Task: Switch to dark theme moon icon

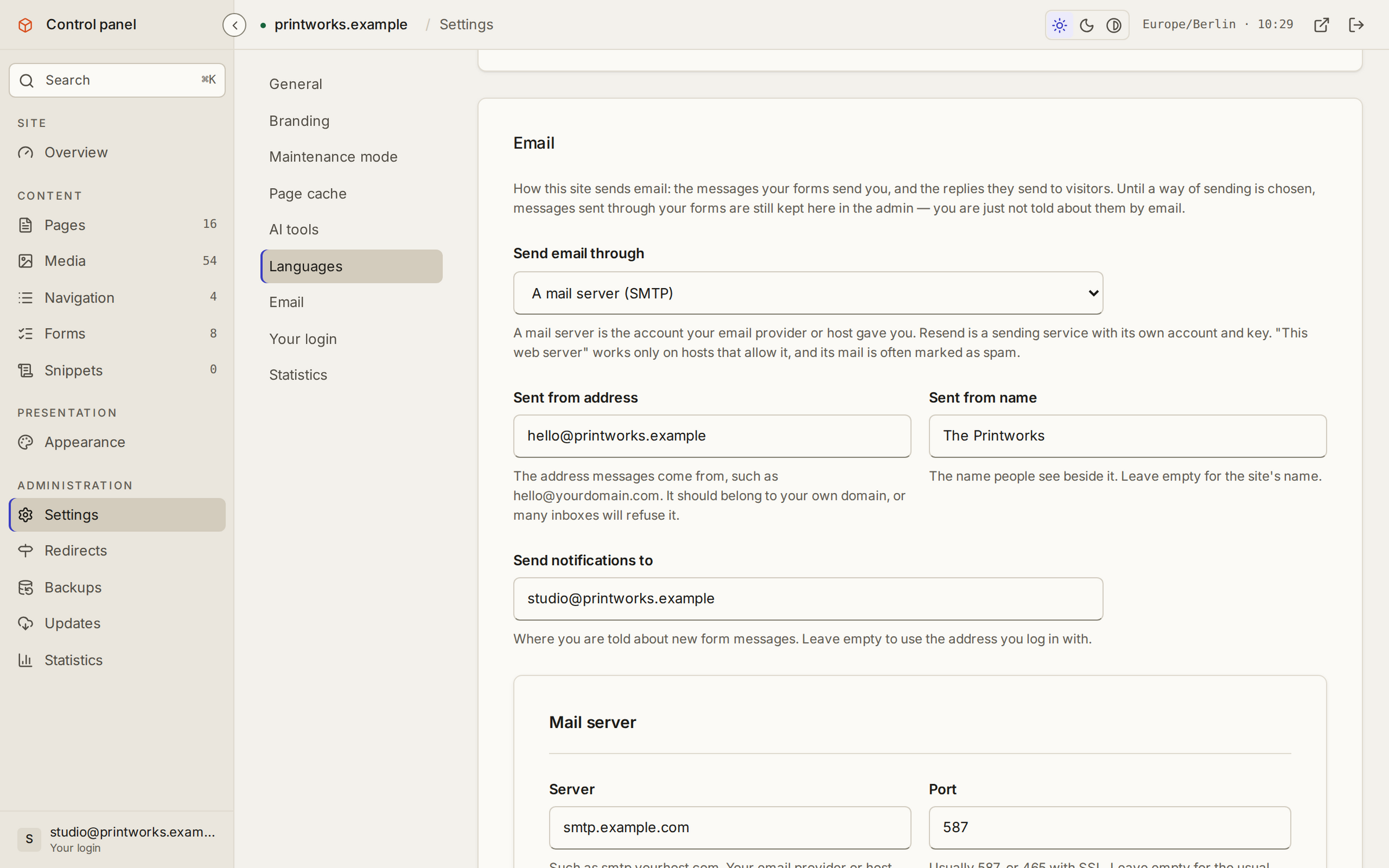Action: point(1086,25)
